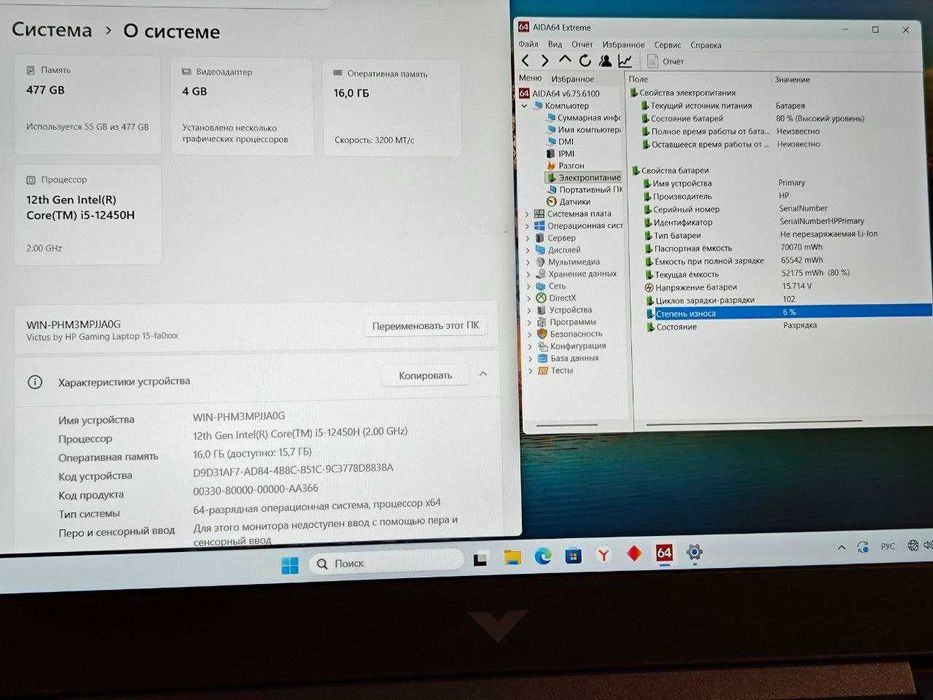This screenshot has width=933, height=700.
Task: Click the Система breadcrumb link
Action: 52,30
